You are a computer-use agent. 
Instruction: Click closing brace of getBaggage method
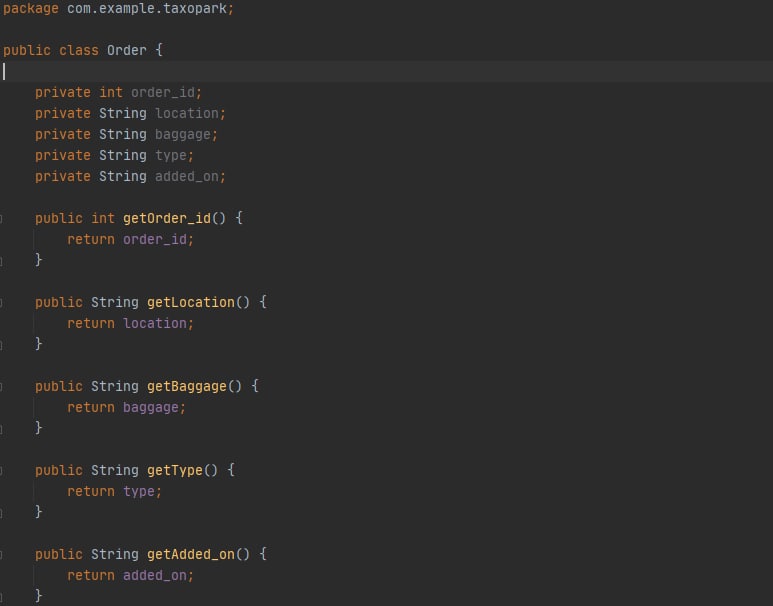click(38, 428)
